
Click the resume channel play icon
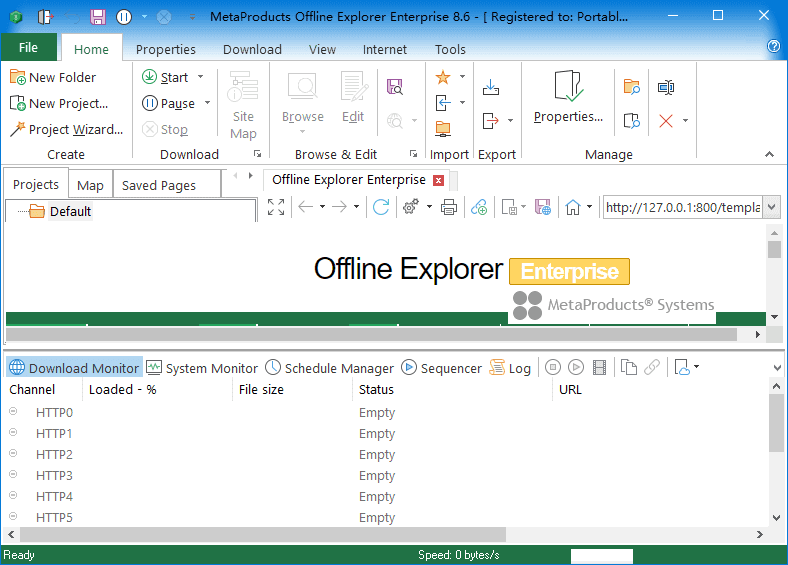click(576, 367)
